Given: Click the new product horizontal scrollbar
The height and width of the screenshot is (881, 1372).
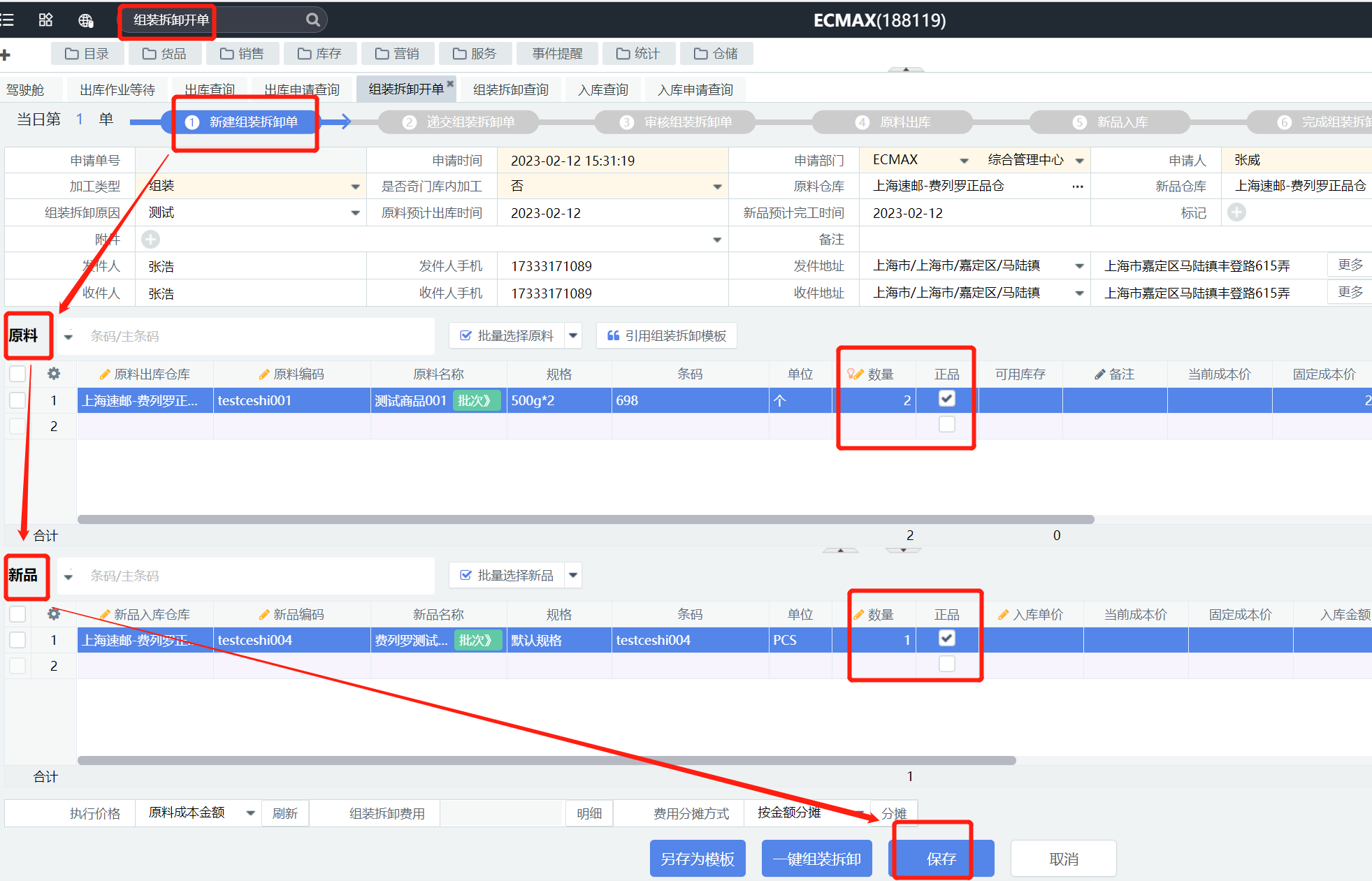Looking at the screenshot, I should coord(547,760).
